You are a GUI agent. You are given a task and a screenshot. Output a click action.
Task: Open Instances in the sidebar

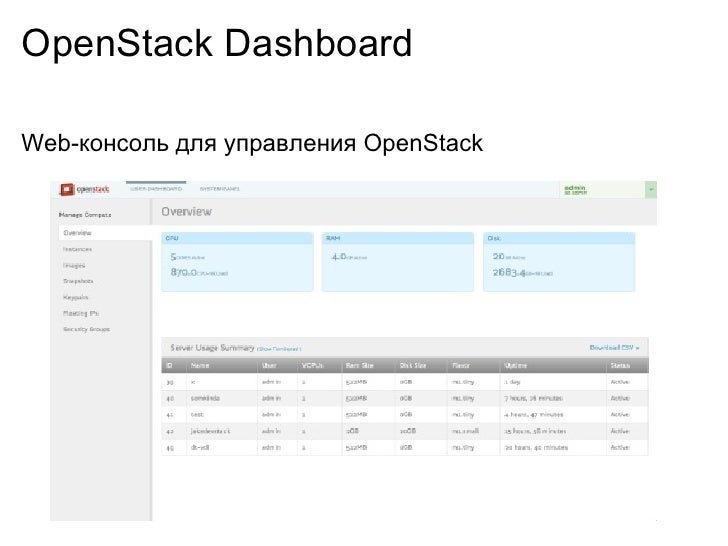(x=78, y=249)
